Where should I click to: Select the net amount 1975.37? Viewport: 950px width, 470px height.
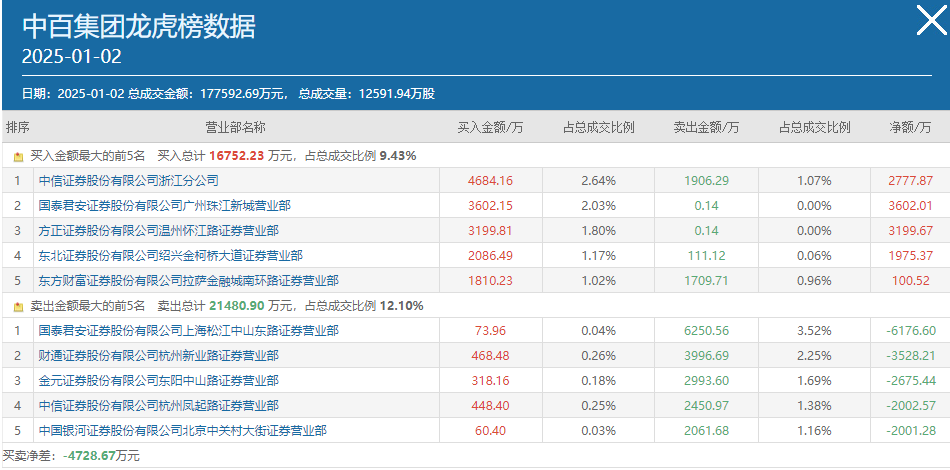coord(910,256)
